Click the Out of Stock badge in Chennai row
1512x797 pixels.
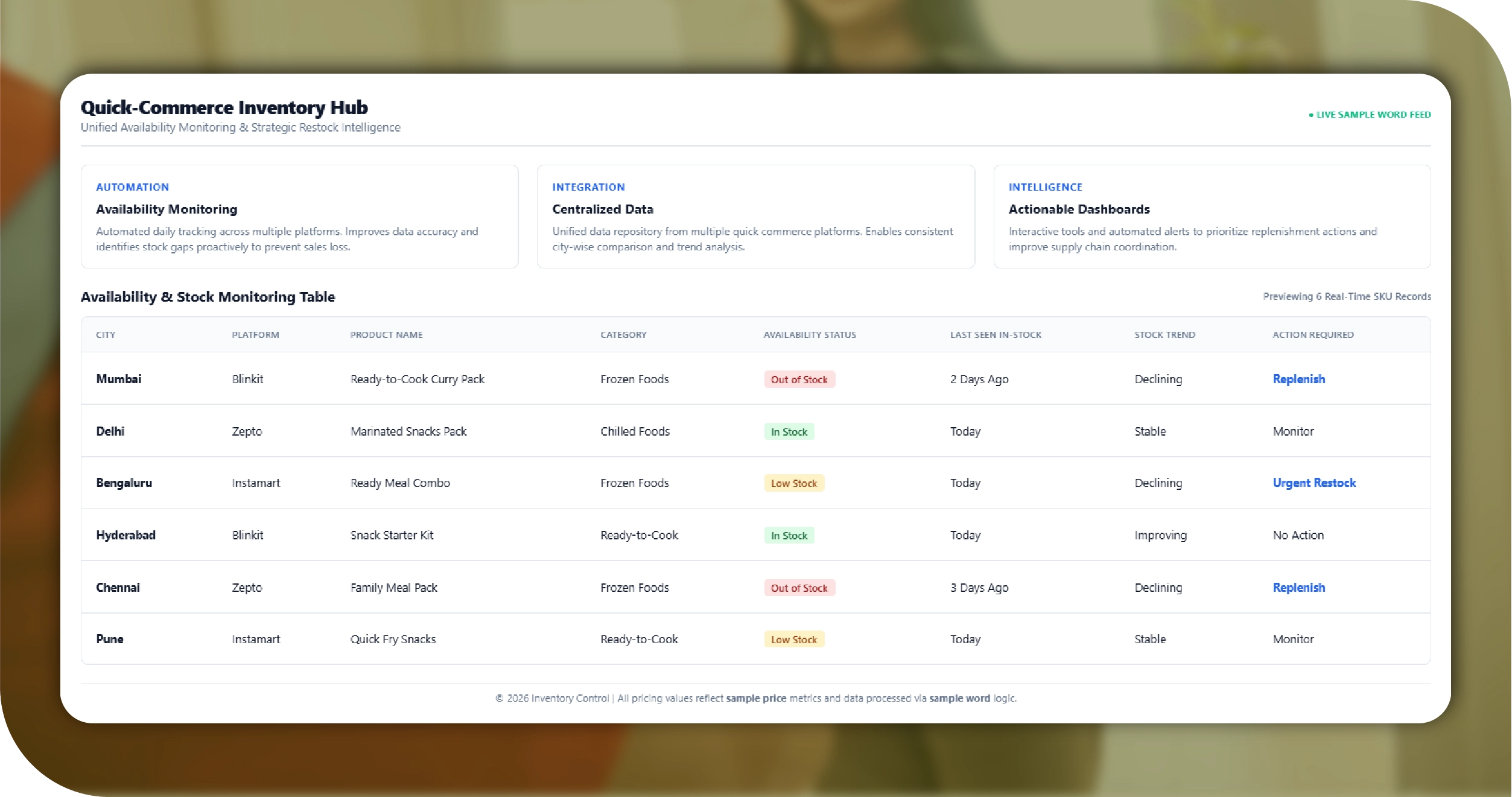[x=799, y=588]
